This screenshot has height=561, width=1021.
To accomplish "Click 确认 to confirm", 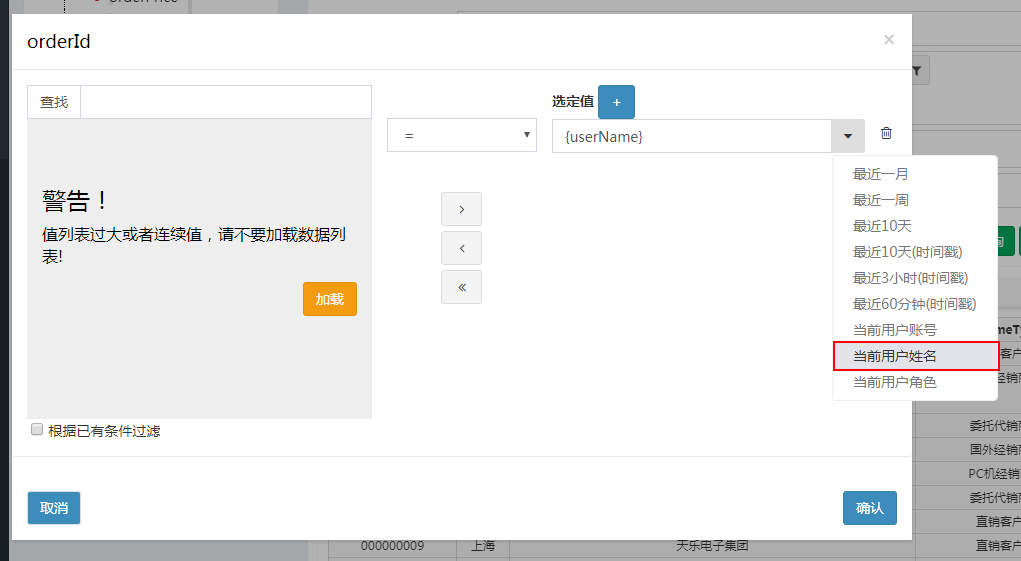I will tap(869, 508).
